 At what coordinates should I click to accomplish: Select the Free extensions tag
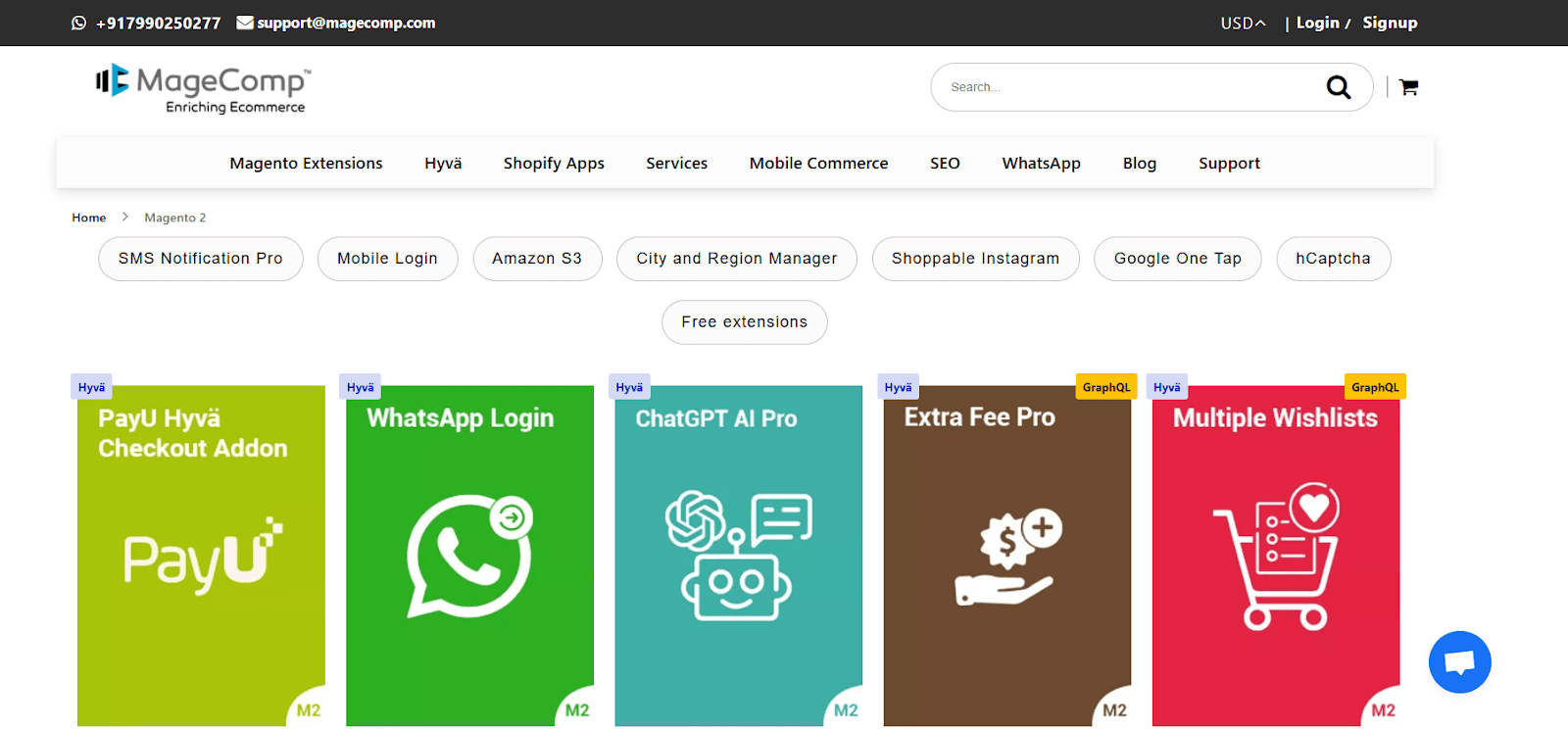click(x=745, y=322)
